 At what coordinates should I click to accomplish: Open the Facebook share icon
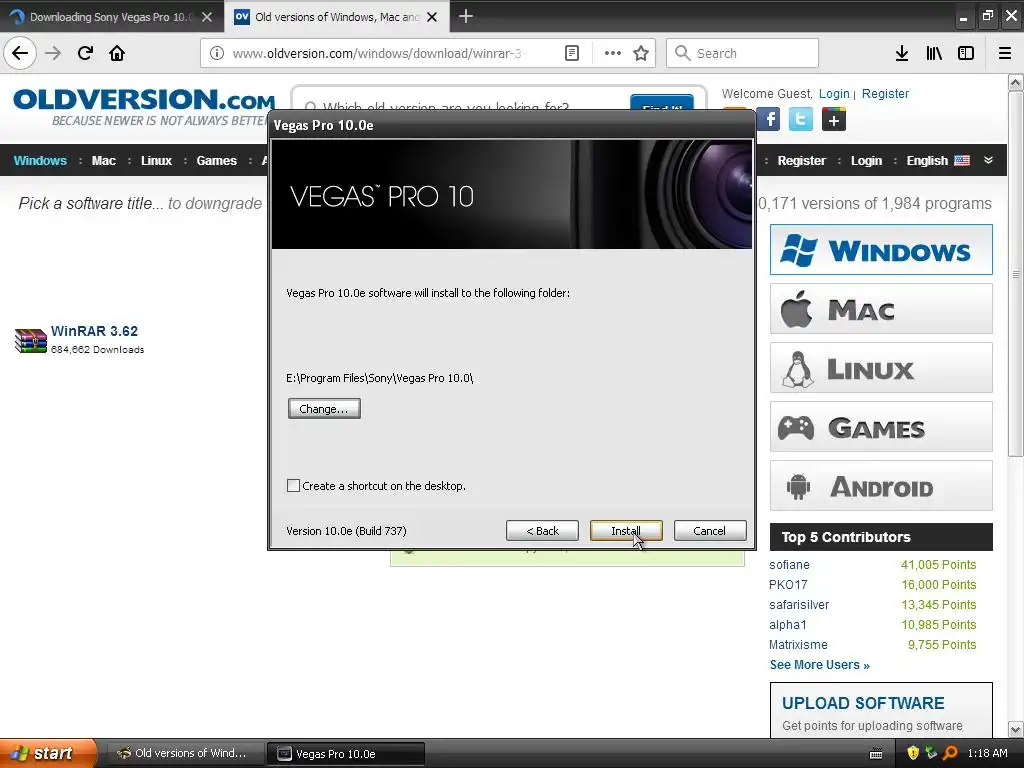769,120
